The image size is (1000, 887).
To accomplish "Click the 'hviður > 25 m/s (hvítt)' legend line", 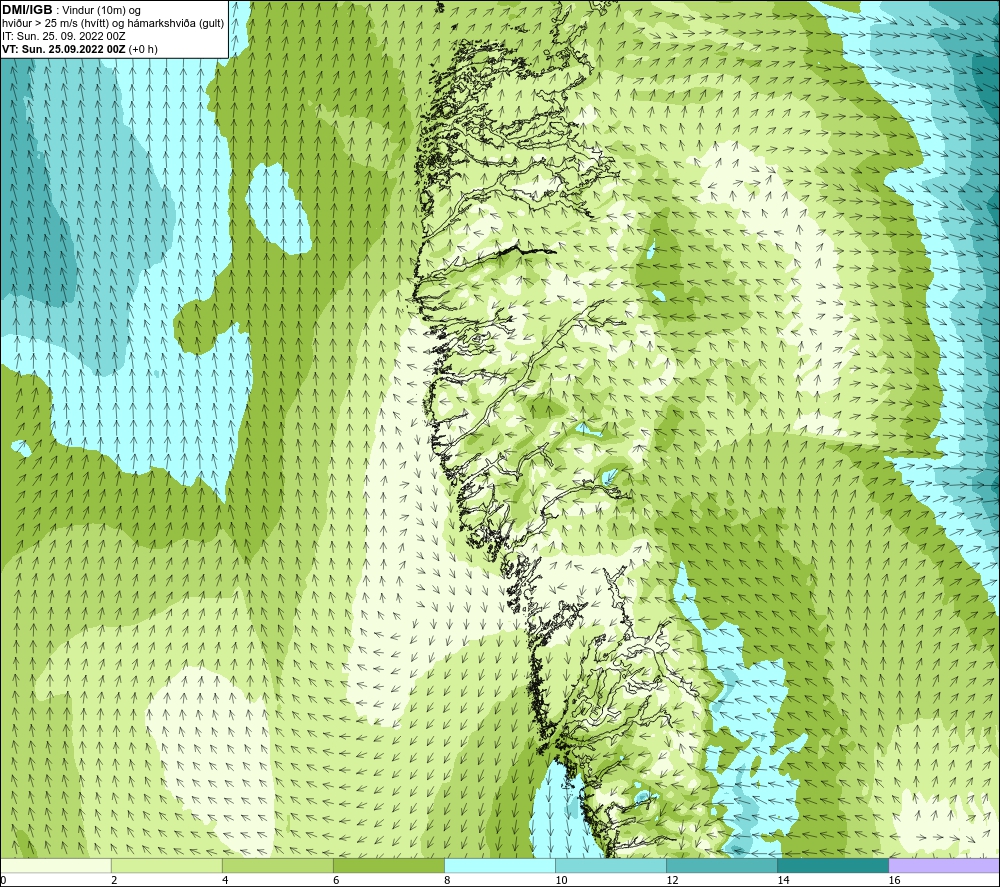I will click(113, 24).
